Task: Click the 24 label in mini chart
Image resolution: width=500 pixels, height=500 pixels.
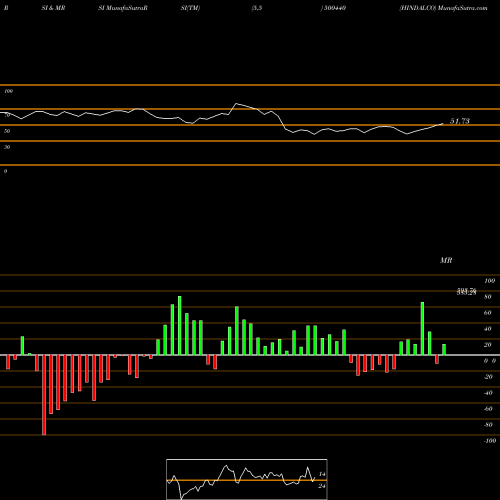Action: pos(322,486)
